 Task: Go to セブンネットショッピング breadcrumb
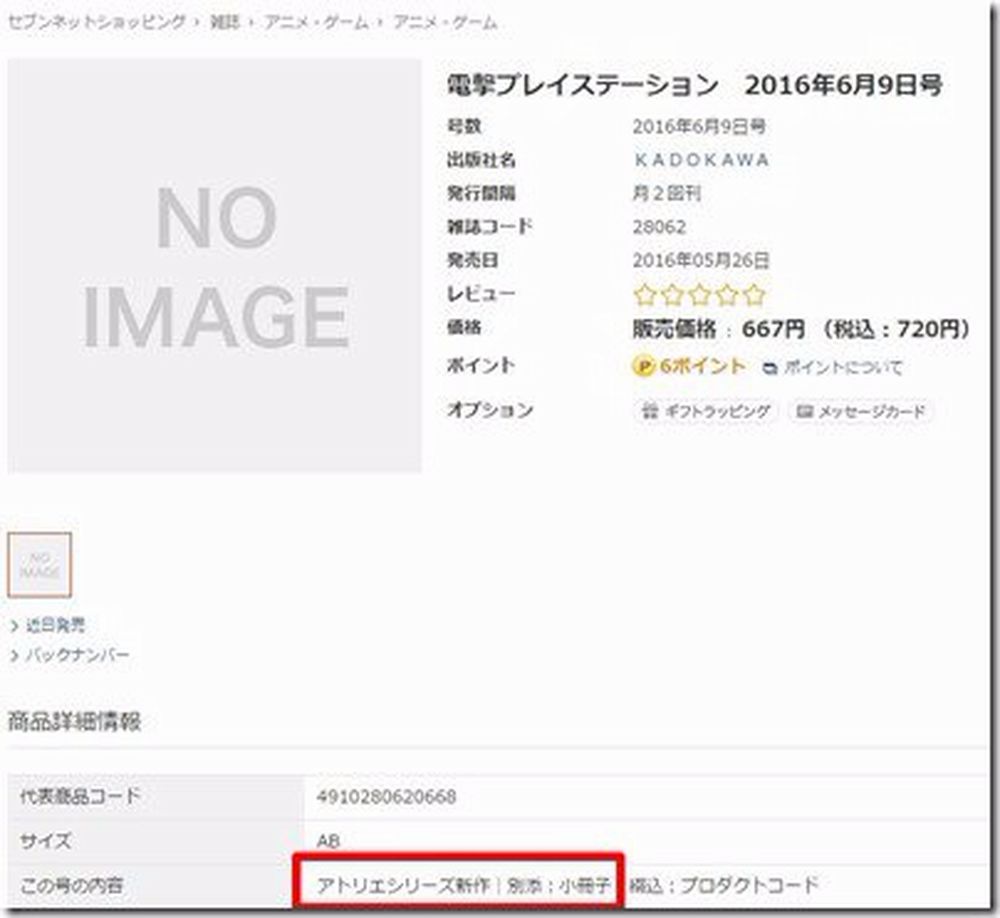[96, 22]
